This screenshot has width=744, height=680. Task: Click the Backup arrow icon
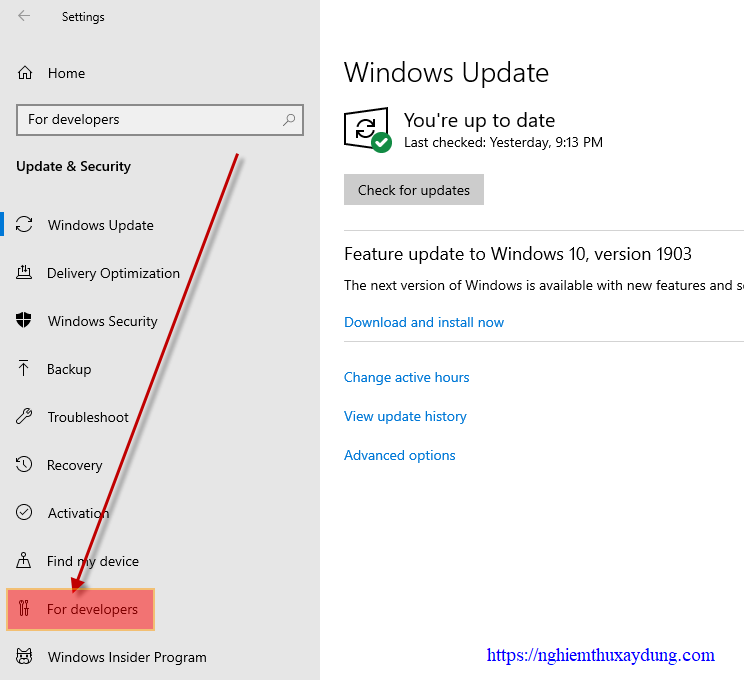23,368
